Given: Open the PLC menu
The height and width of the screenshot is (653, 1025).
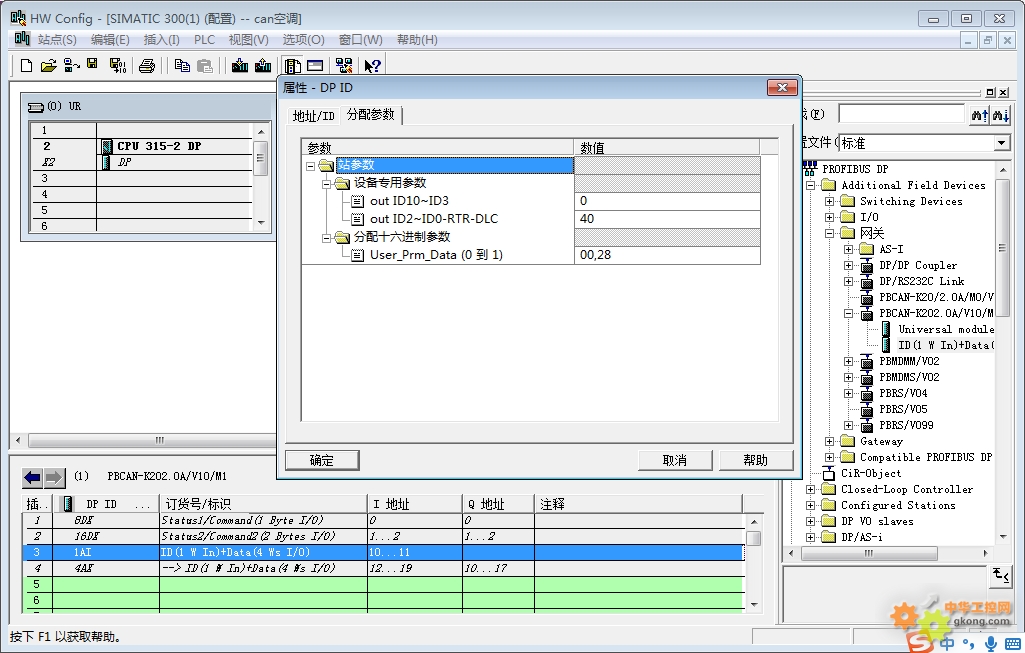Looking at the screenshot, I should pos(204,39).
